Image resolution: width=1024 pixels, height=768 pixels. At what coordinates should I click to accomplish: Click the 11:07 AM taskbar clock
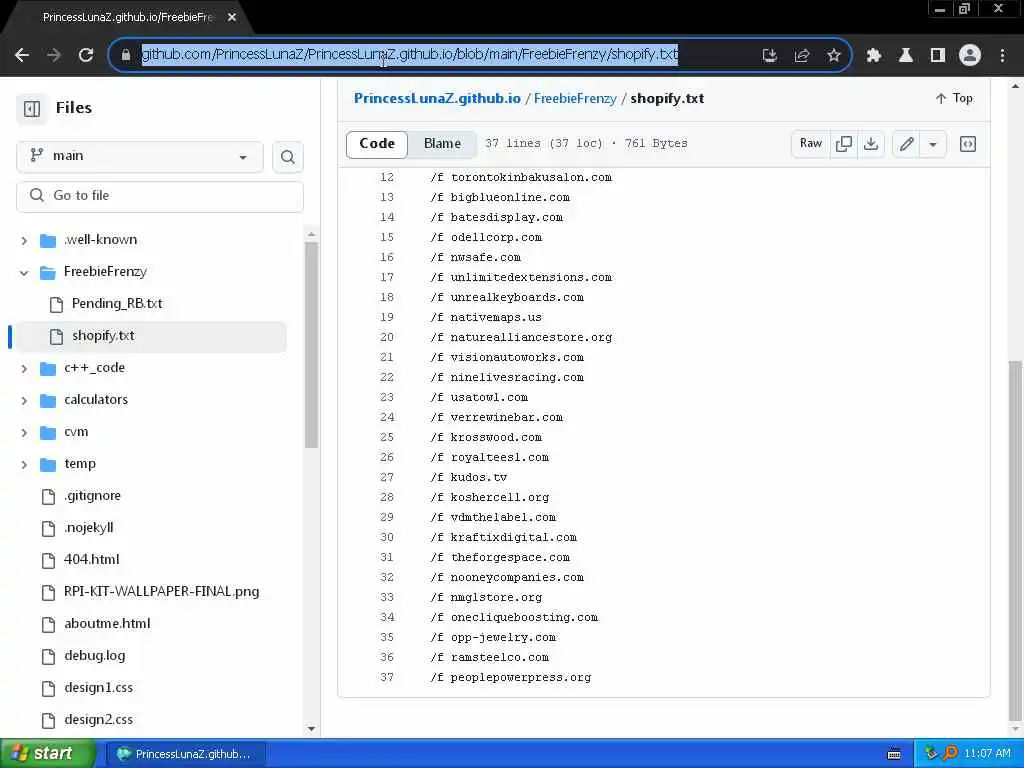[x=987, y=754]
